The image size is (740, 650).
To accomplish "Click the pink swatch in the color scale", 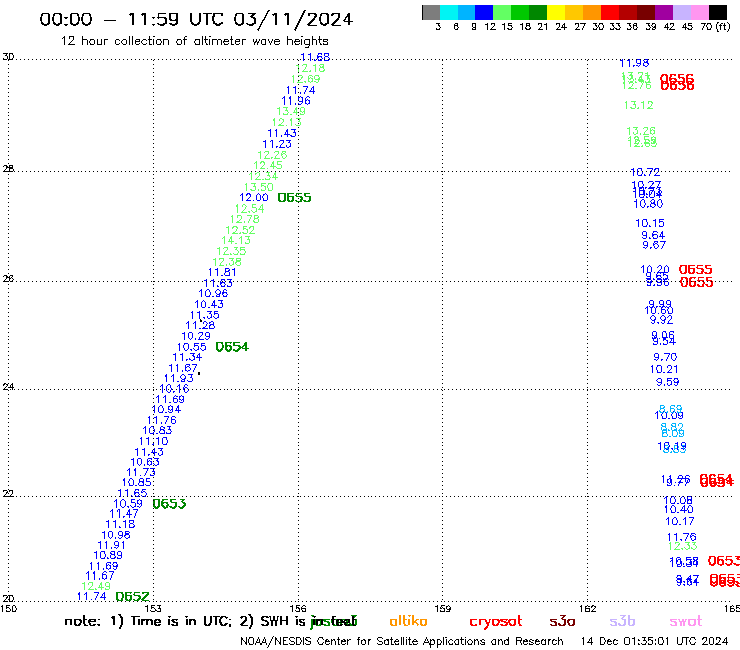I will [x=699, y=12].
